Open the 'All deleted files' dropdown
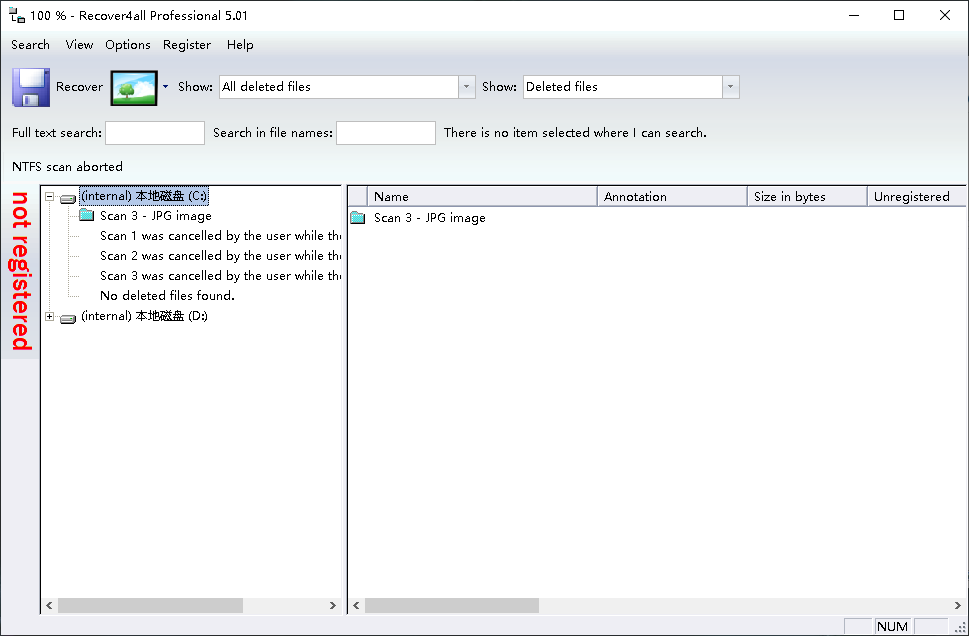The height and width of the screenshot is (636, 969). point(467,87)
